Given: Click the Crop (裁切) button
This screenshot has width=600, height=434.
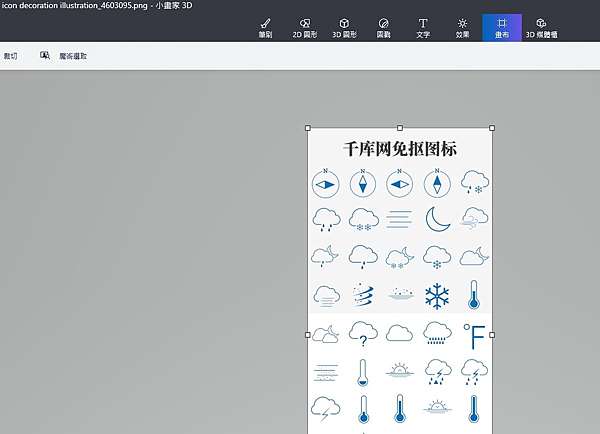Looking at the screenshot, I should [x=10, y=56].
